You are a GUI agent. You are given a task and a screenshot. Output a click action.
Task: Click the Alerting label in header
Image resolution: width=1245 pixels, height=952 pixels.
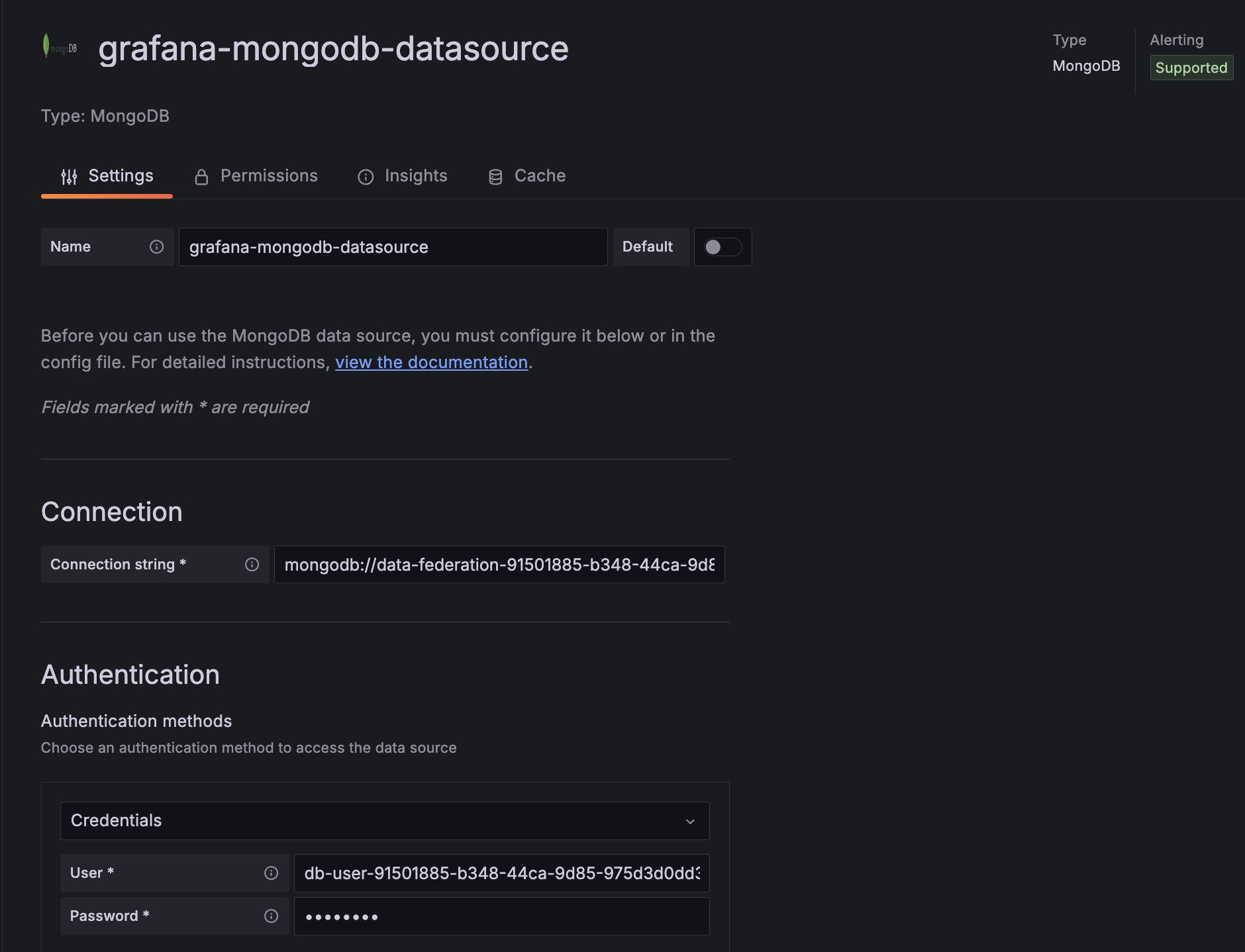coord(1177,40)
